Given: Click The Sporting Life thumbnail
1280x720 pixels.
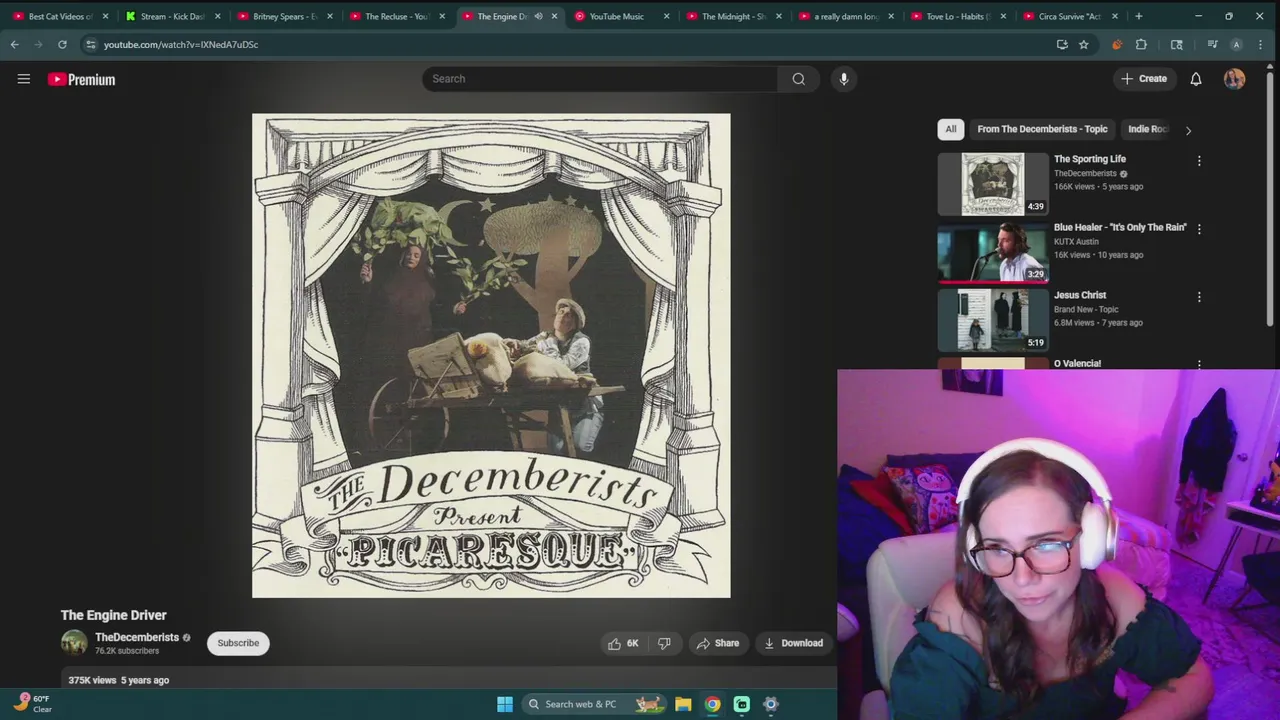Looking at the screenshot, I should (993, 184).
